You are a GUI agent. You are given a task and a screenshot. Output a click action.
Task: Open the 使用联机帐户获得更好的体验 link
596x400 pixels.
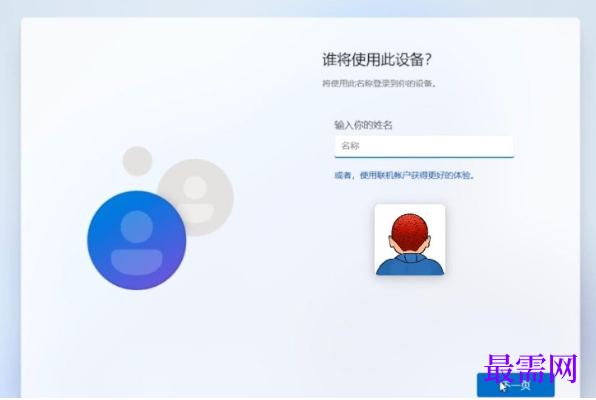click(417, 175)
